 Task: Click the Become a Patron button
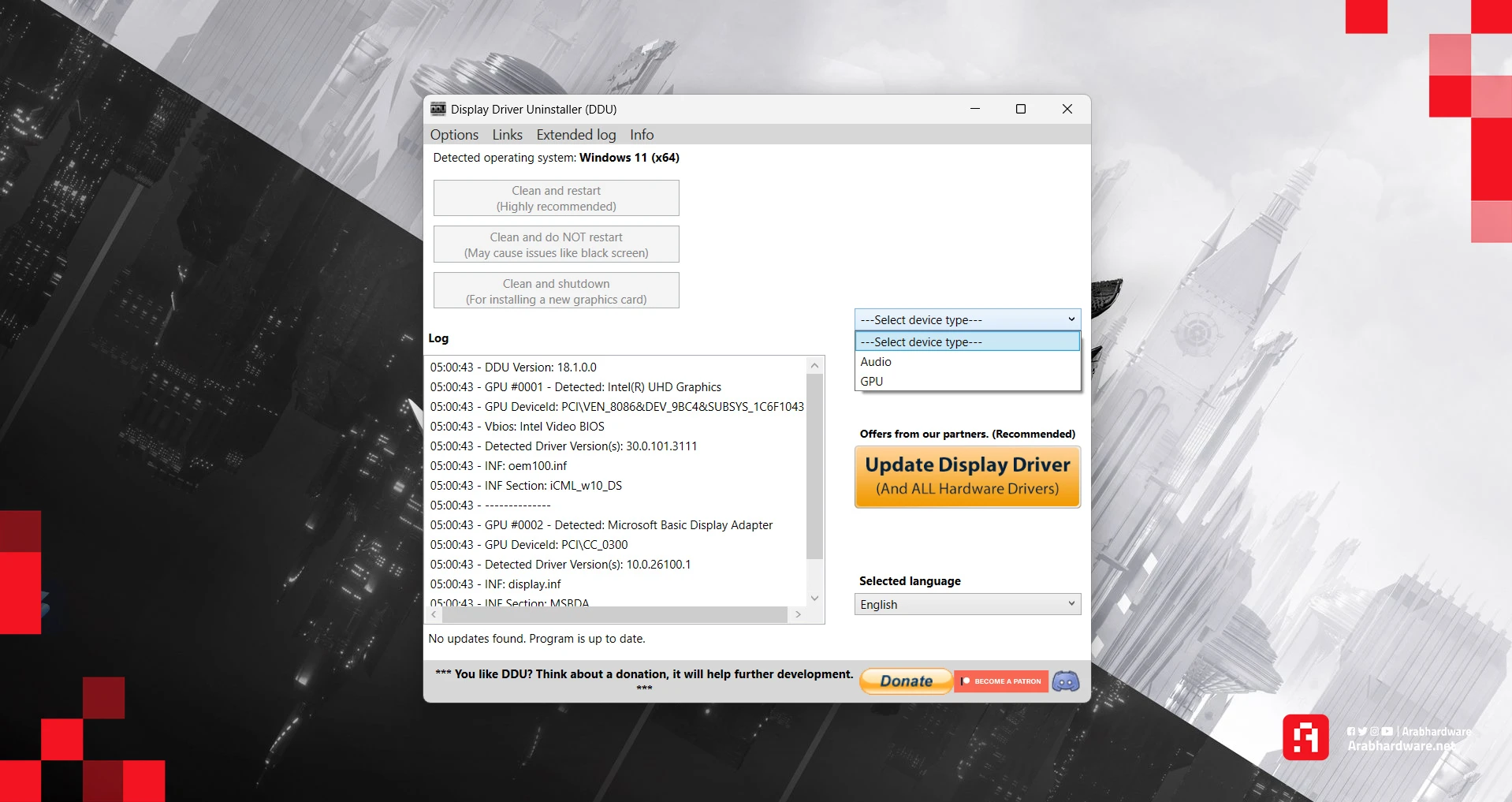[x=1001, y=681]
